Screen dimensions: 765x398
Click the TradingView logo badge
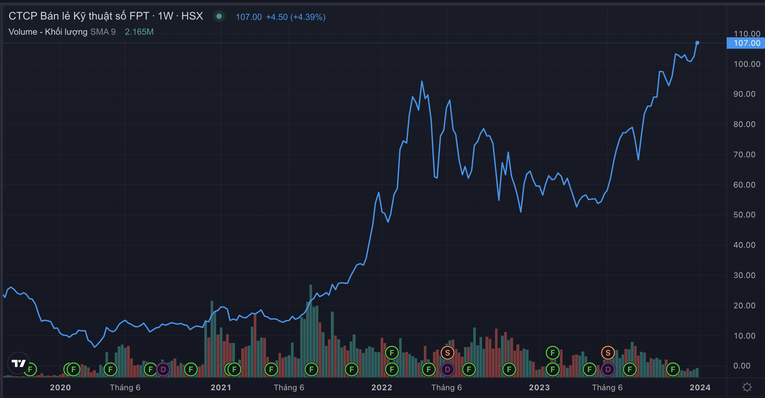coord(19,363)
